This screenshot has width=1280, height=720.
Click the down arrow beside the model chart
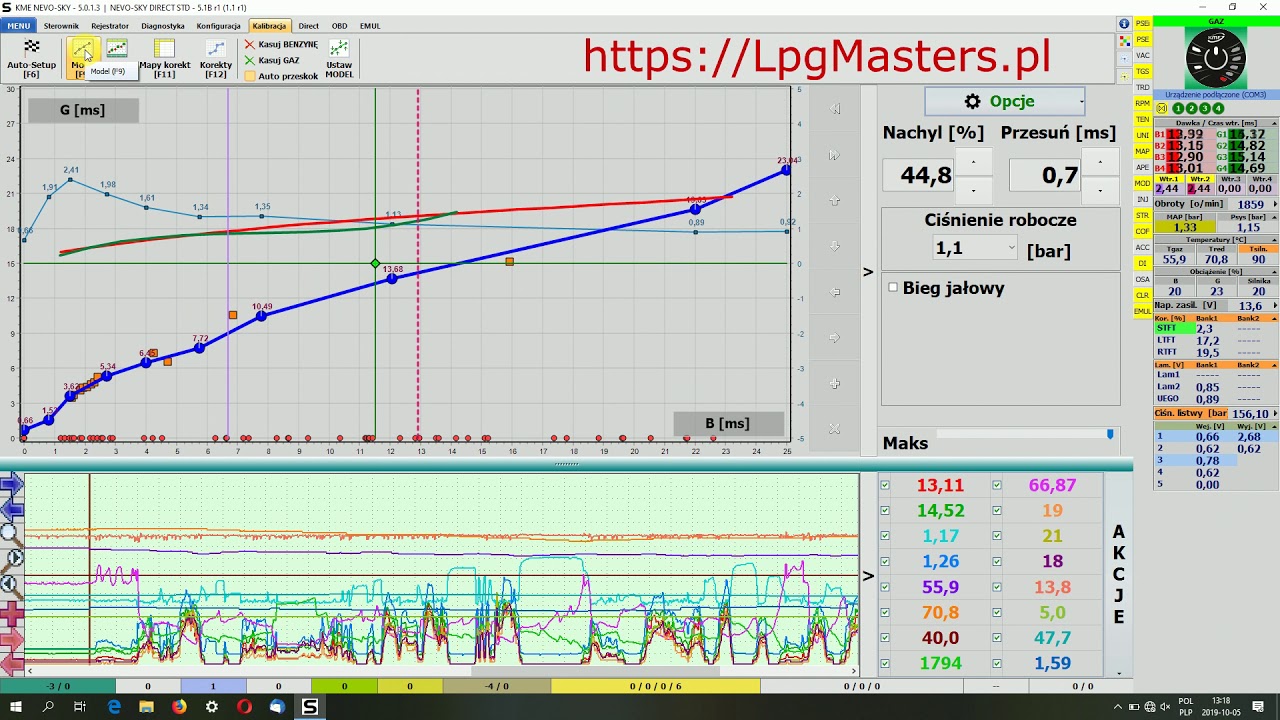pos(835,246)
